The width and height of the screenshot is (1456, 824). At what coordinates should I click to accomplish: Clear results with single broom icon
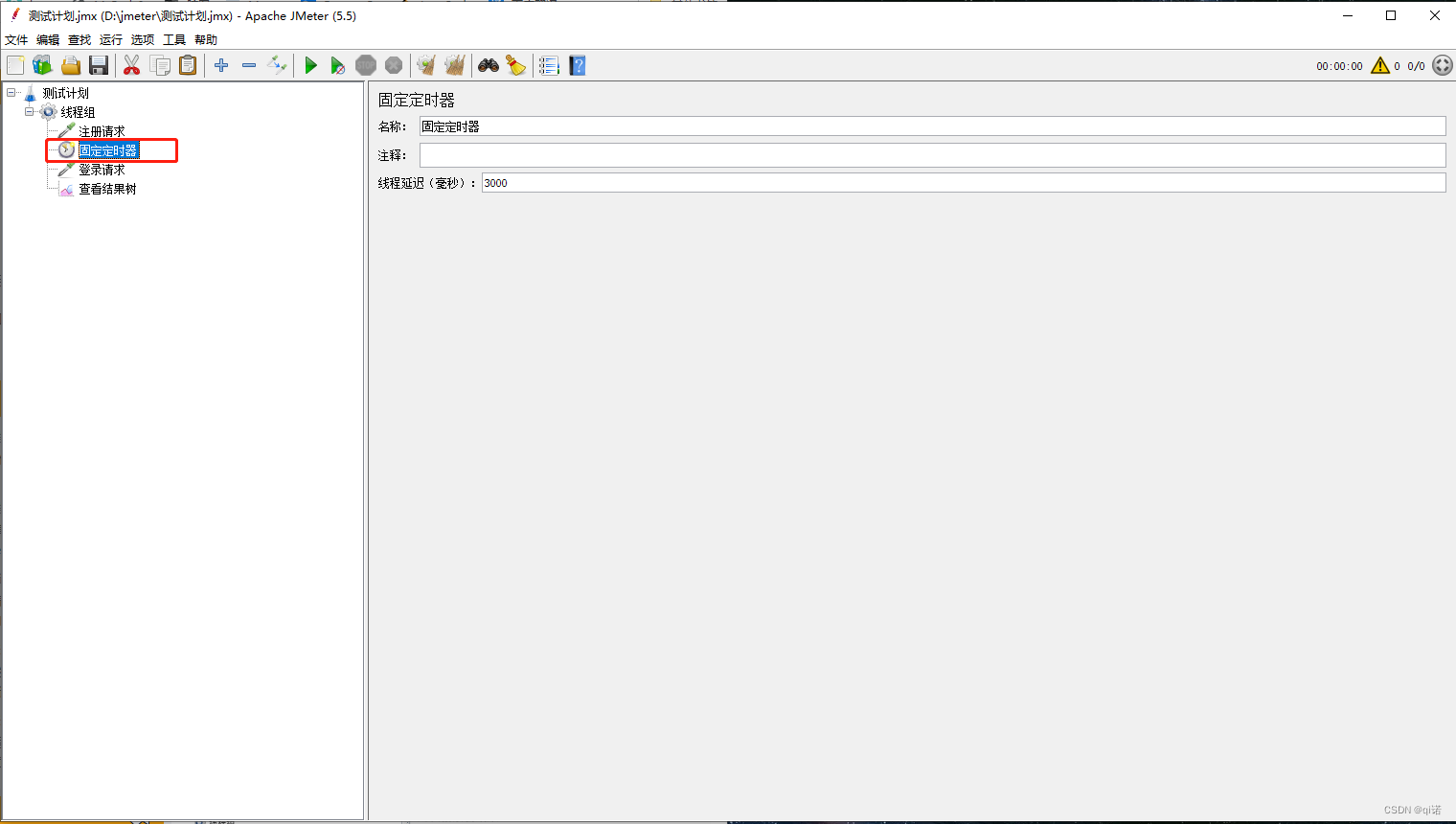(x=426, y=65)
